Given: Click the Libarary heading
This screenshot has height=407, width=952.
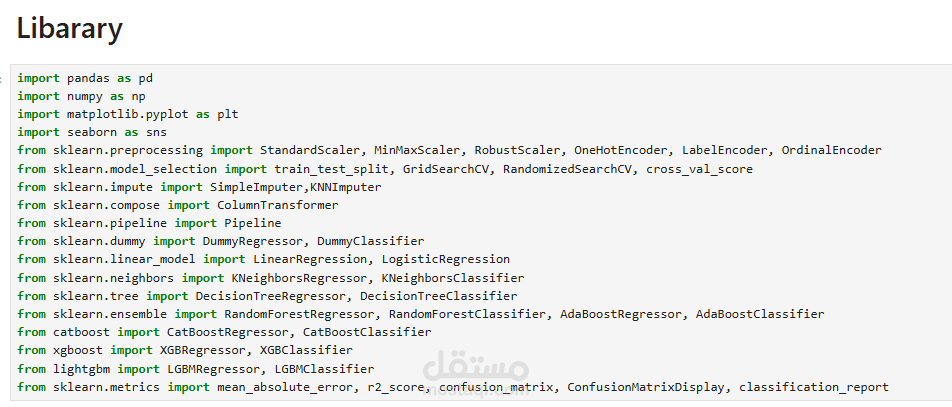Looking at the screenshot, I should coord(69,28).
